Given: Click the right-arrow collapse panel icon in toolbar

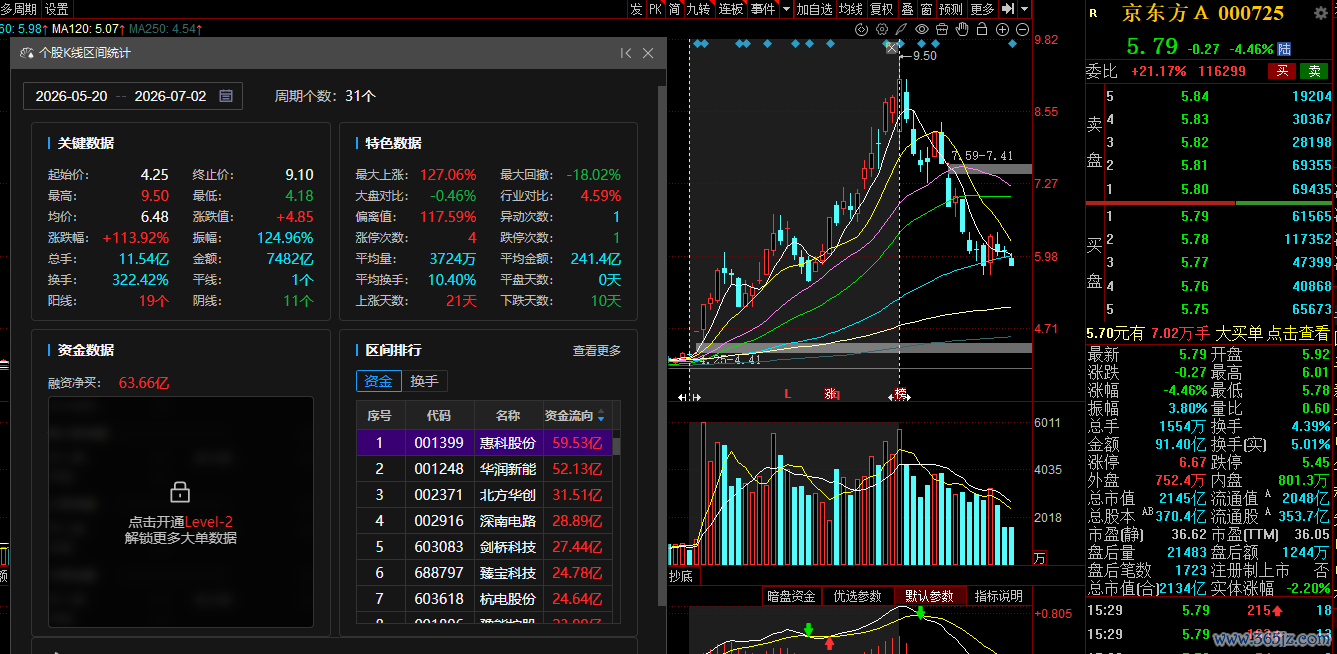Looking at the screenshot, I should click(1009, 9).
